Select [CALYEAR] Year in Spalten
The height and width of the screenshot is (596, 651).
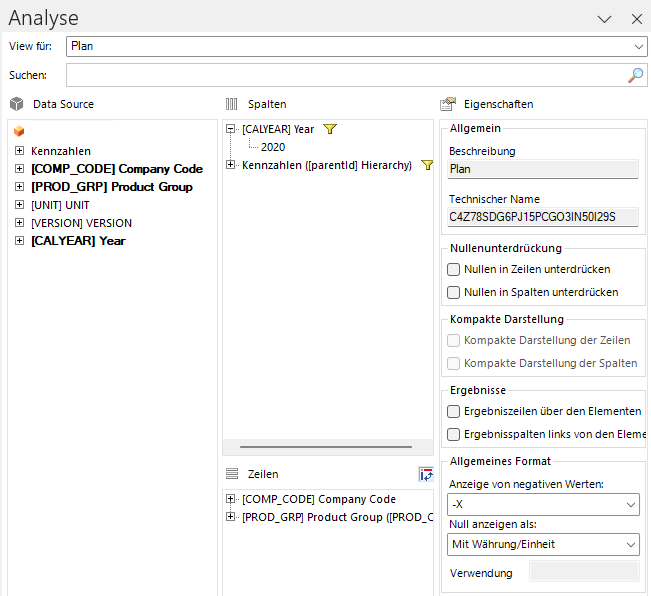pyautogui.click(x=278, y=129)
